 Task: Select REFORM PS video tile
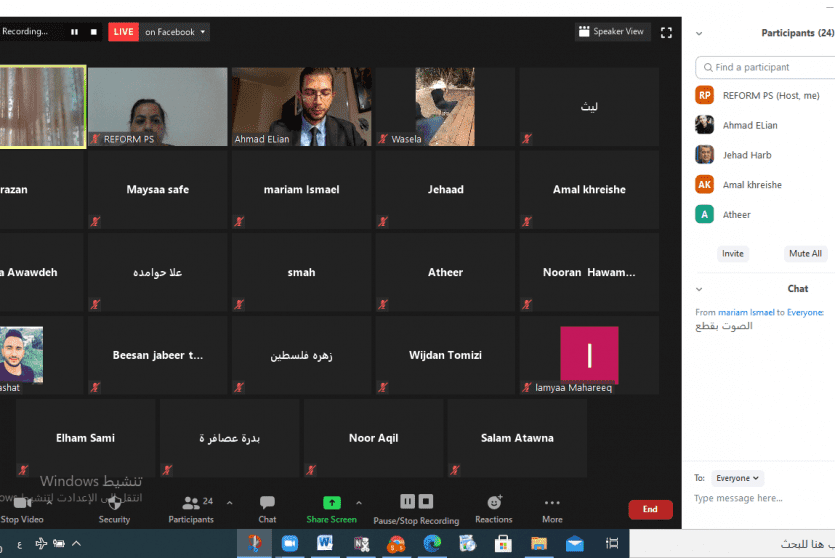point(158,106)
